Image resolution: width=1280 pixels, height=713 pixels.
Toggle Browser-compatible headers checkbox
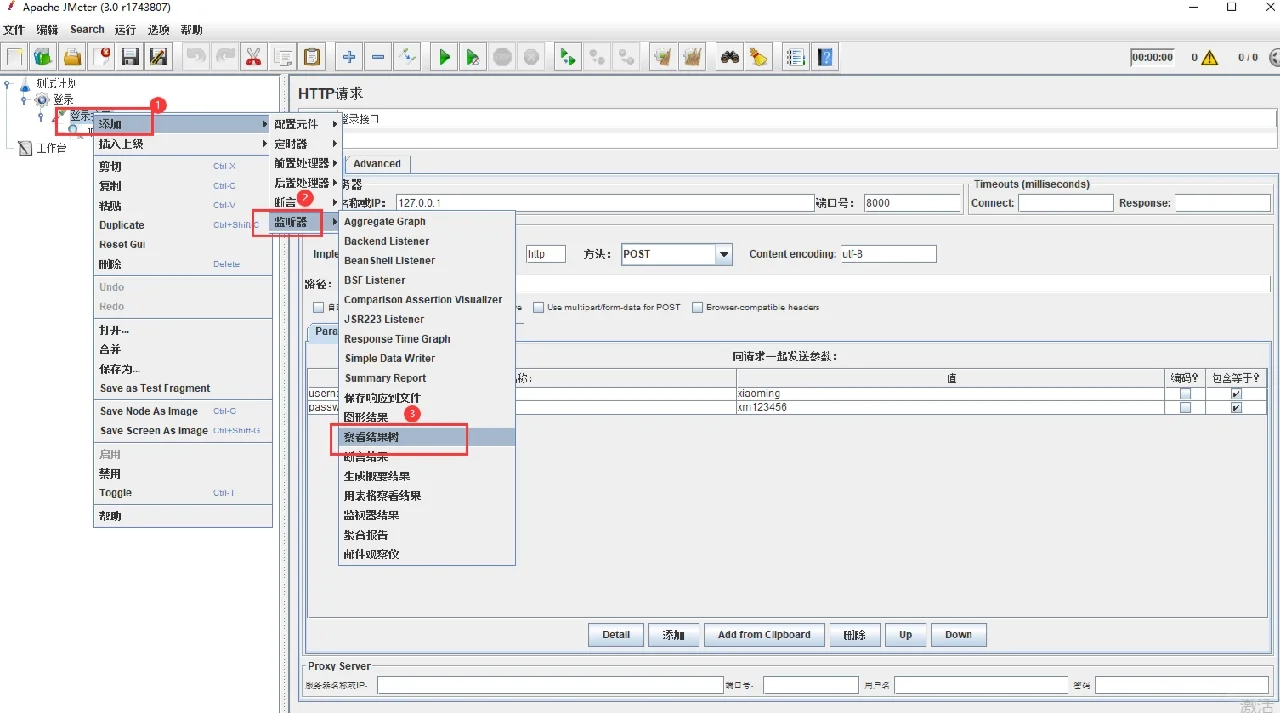click(x=698, y=307)
